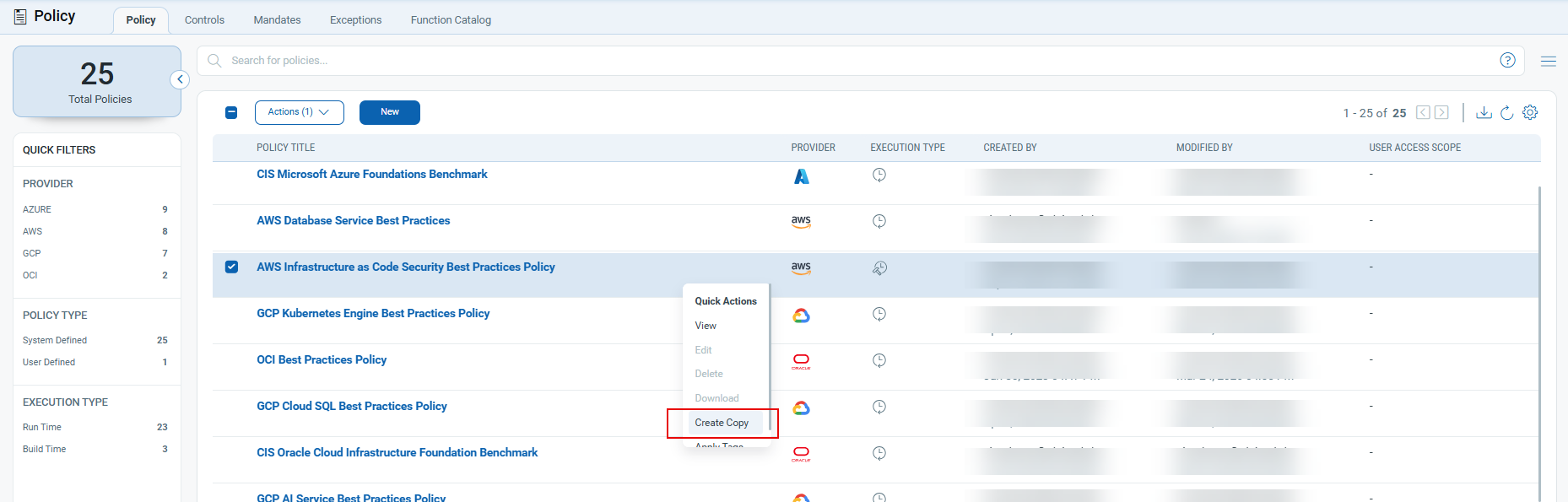Click in the Search for policies field

861,61
